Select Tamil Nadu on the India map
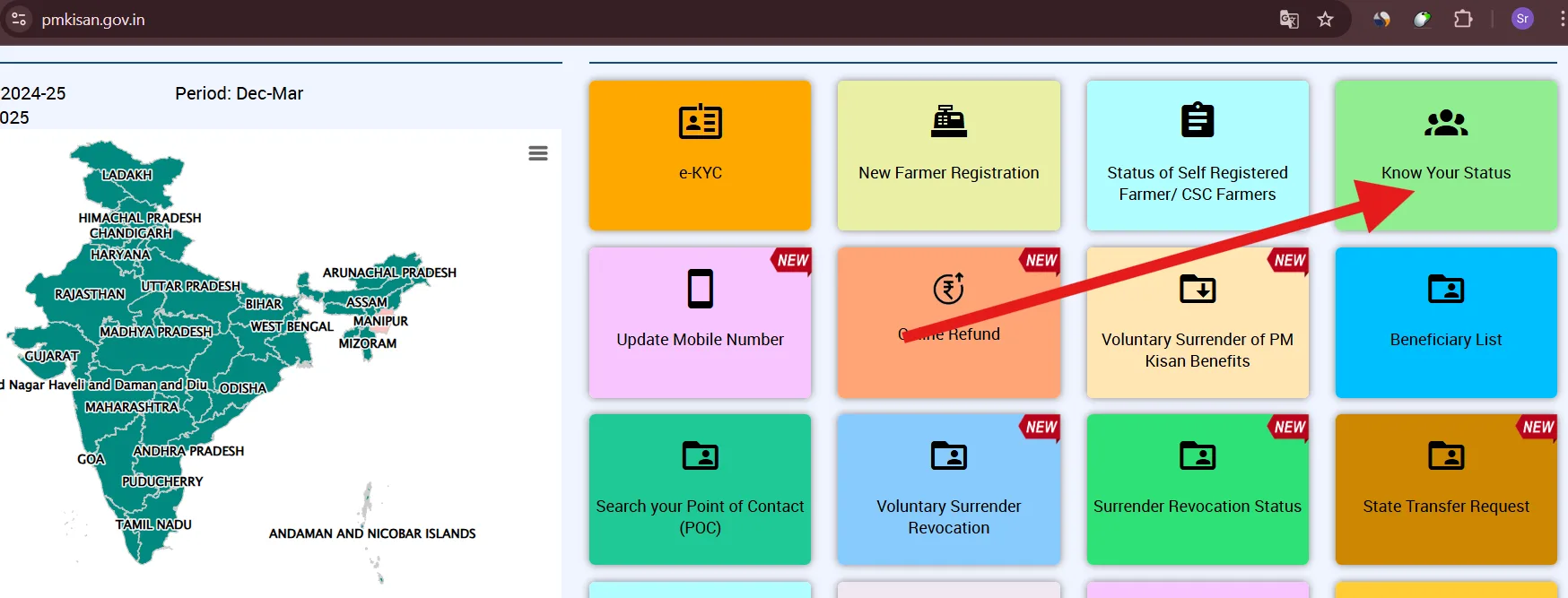This screenshot has height=598, width=1568. click(153, 524)
